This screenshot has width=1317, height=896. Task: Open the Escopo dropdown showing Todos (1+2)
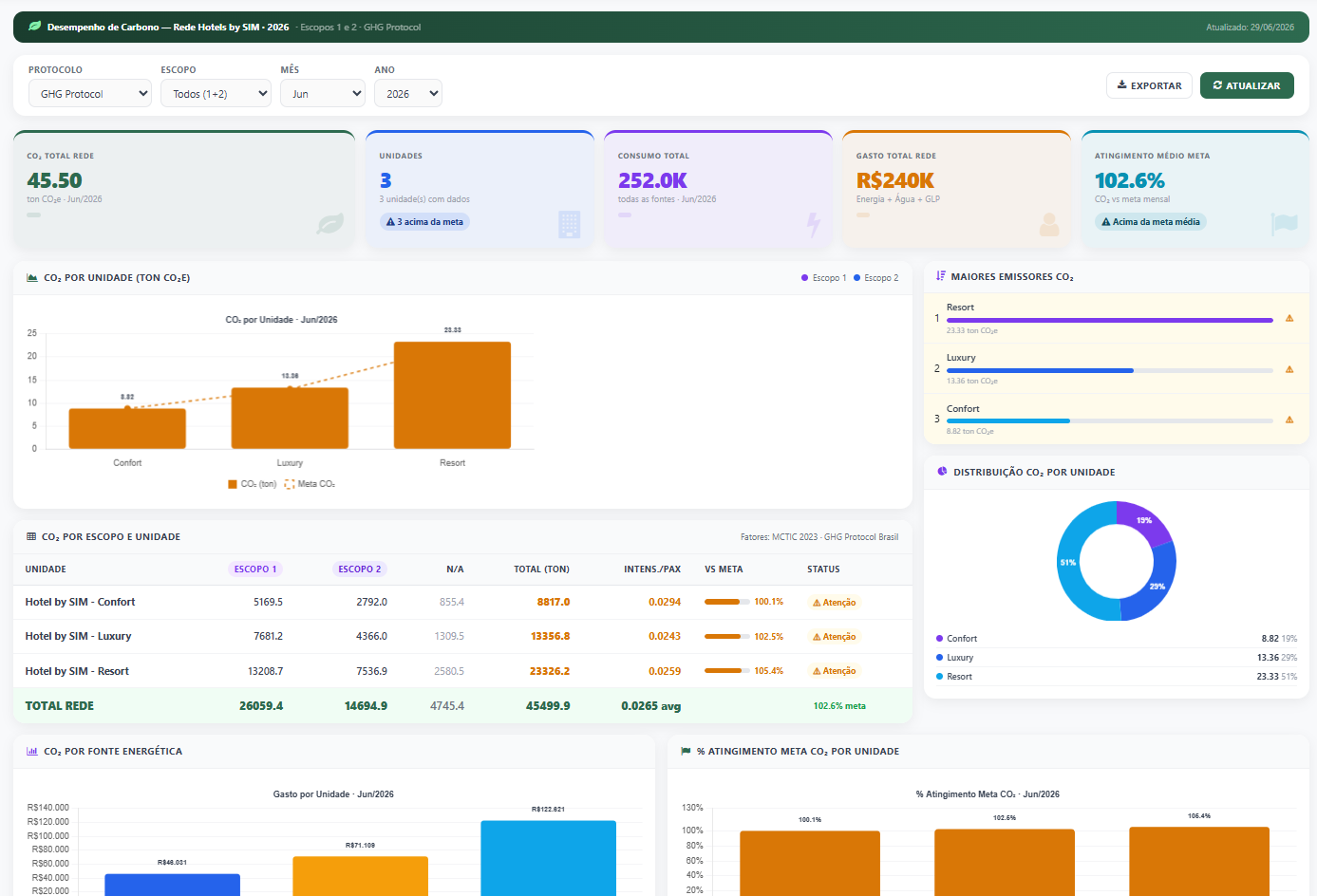point(216,93)
